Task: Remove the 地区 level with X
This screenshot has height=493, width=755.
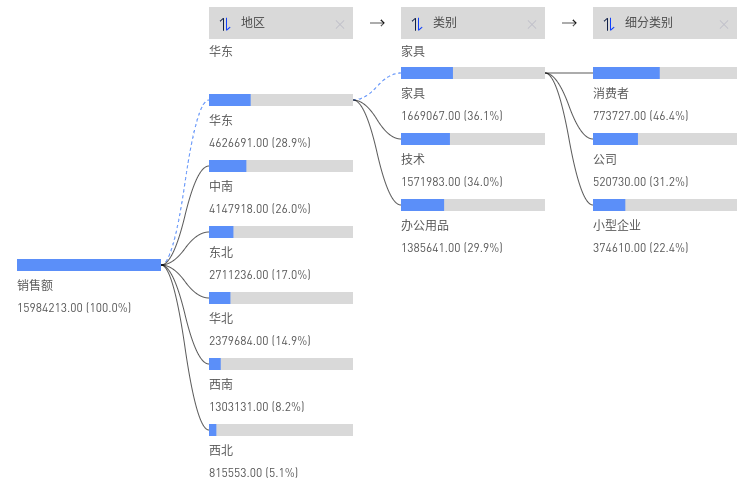Action: pos(339,24)
